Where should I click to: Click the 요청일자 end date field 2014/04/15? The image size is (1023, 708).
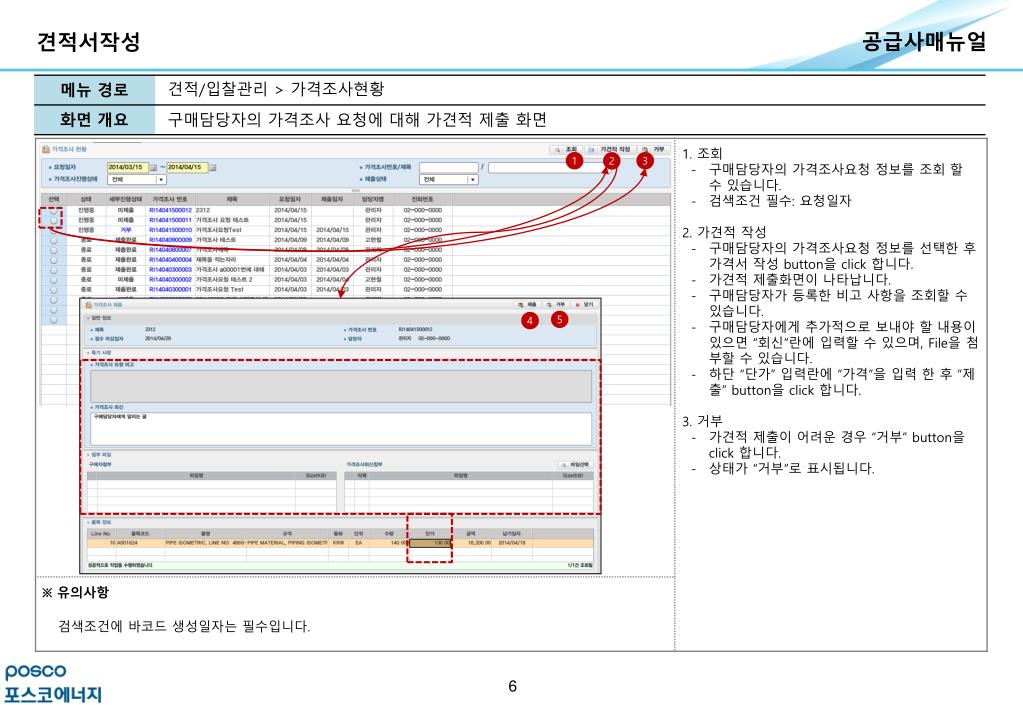pyautogui.click(x=187, y=168)
